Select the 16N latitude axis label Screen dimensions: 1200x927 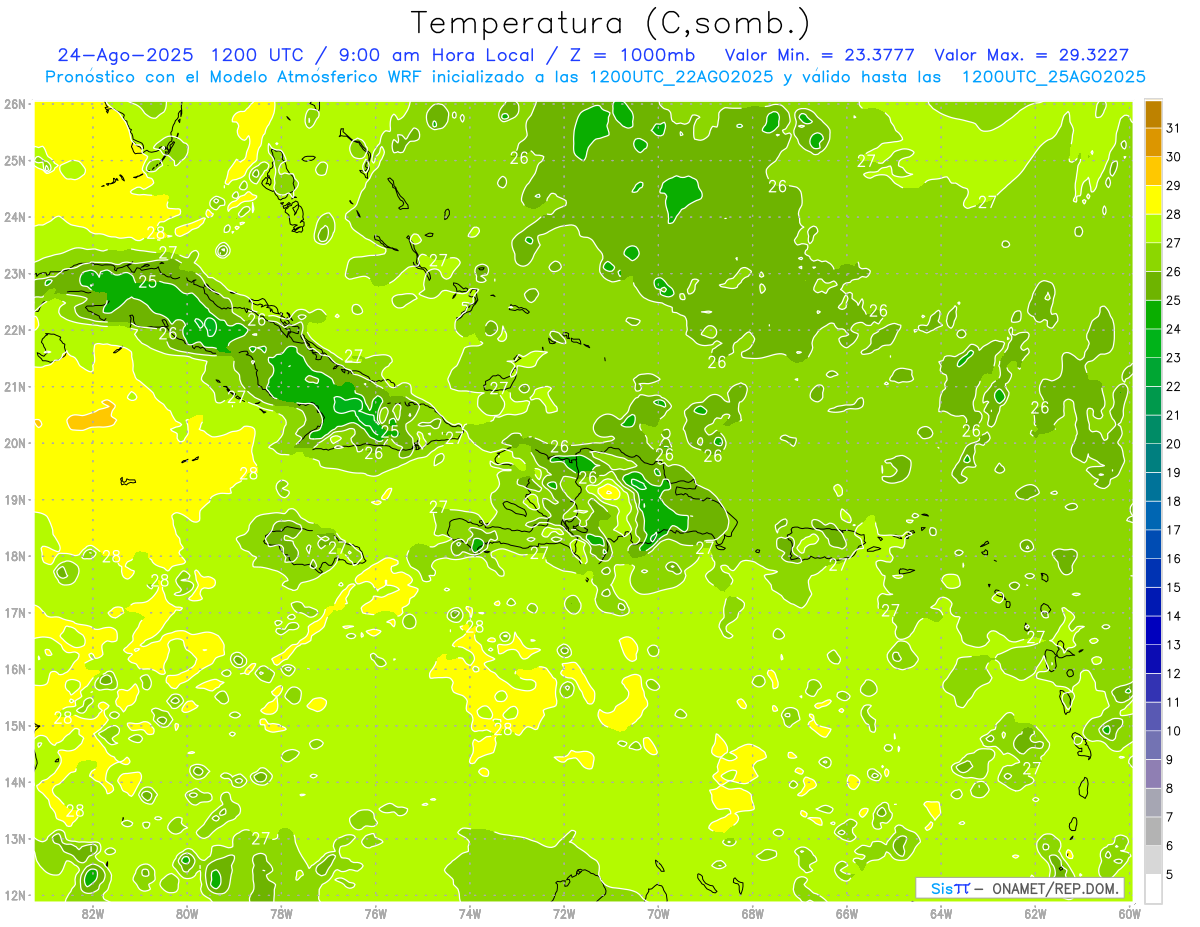(x=15, y=669)
